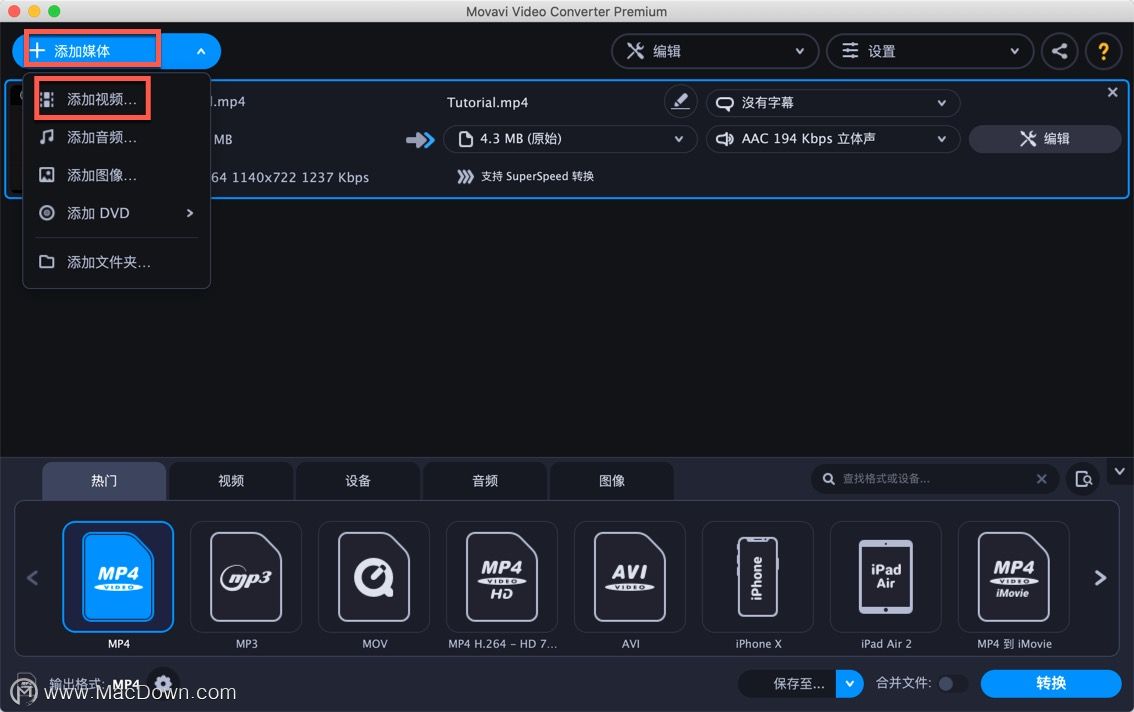Viewport: 1134px width, 712px height.
Task: Expand the 添加 DVD submenu
Action: click(116, 213)
